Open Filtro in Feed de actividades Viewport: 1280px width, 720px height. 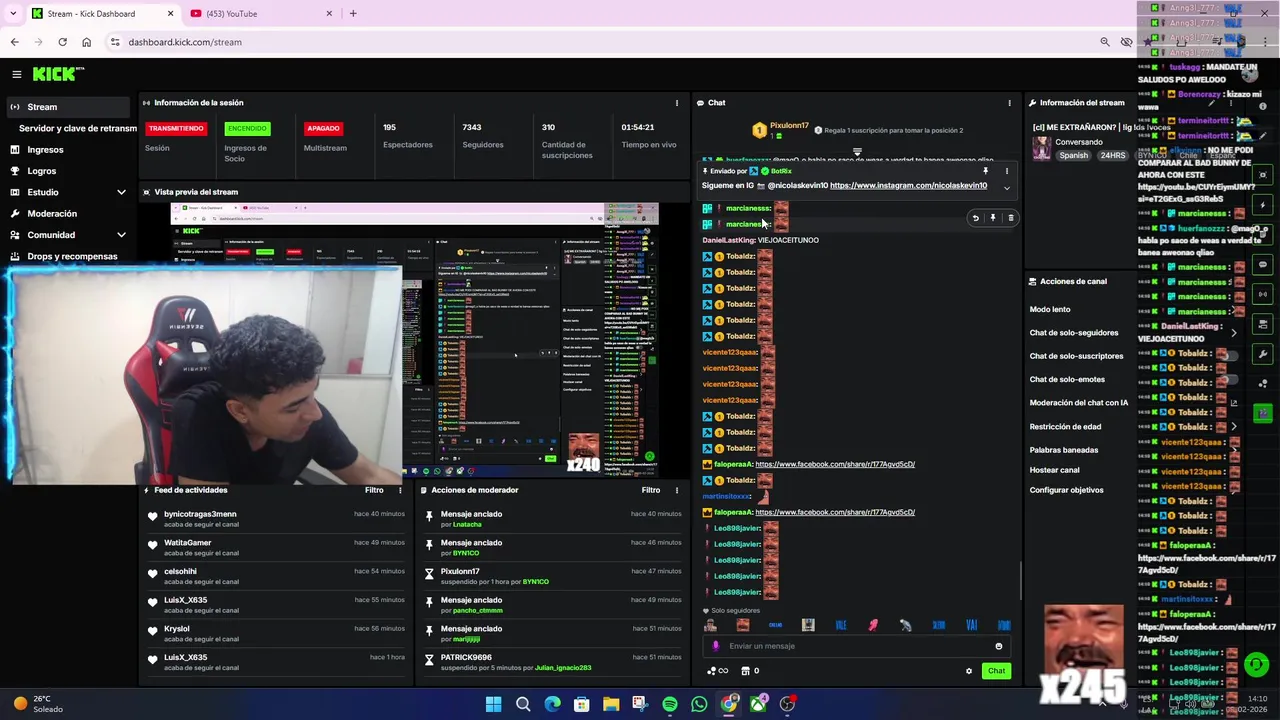coord(374,490)
